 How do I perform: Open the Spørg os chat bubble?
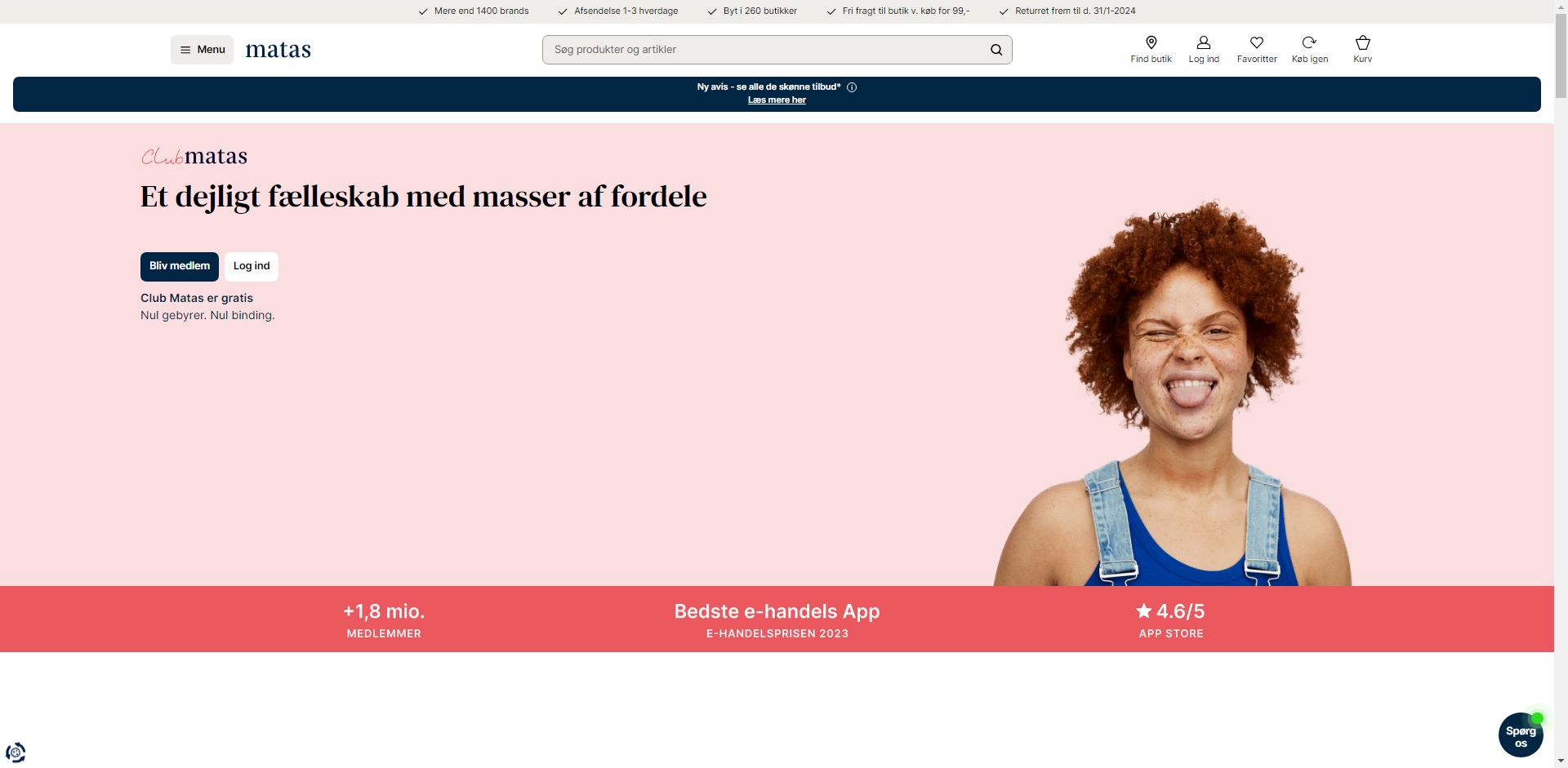pyautogui.click(x=1520, y=735)
